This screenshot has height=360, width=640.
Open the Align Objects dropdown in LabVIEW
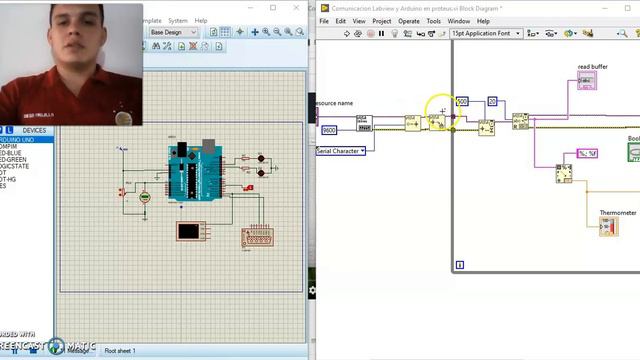coord(533,33)
